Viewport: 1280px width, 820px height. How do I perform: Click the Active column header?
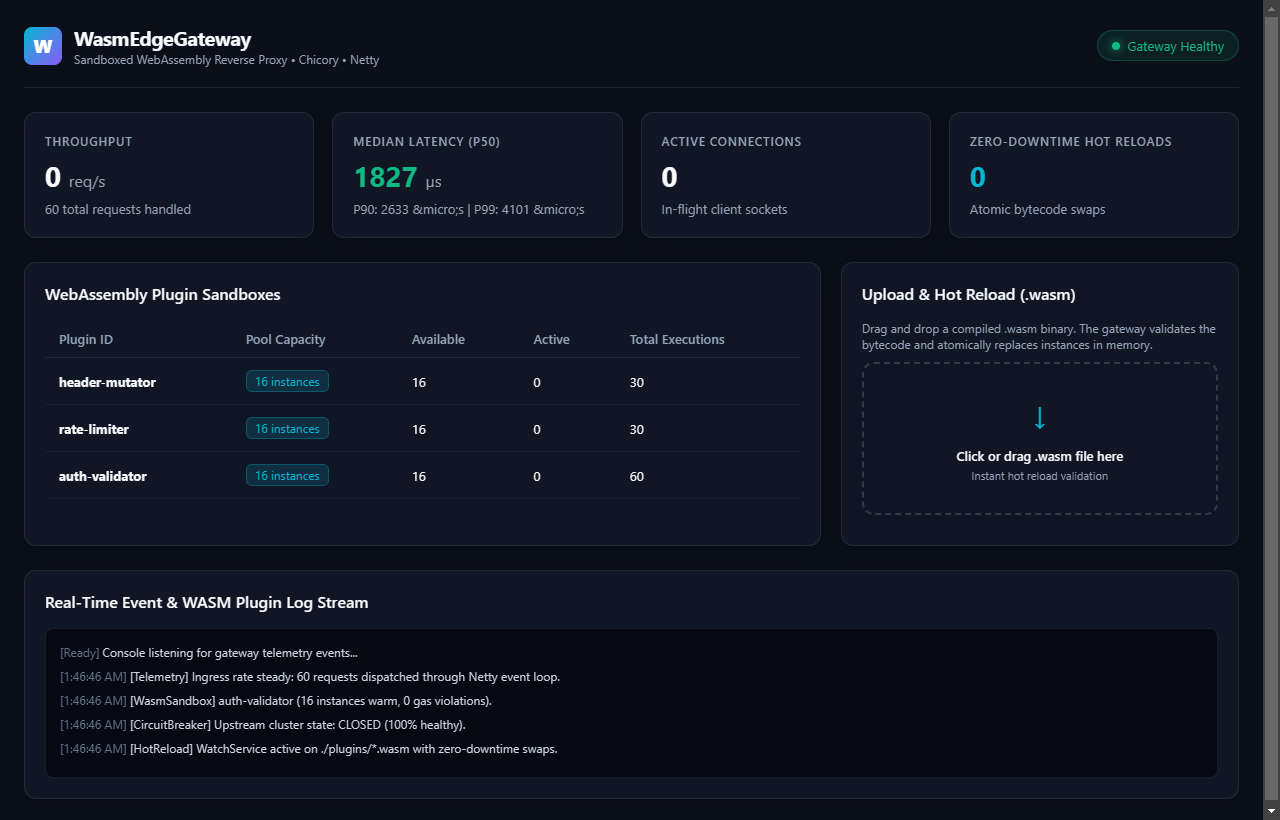point(551,340)
